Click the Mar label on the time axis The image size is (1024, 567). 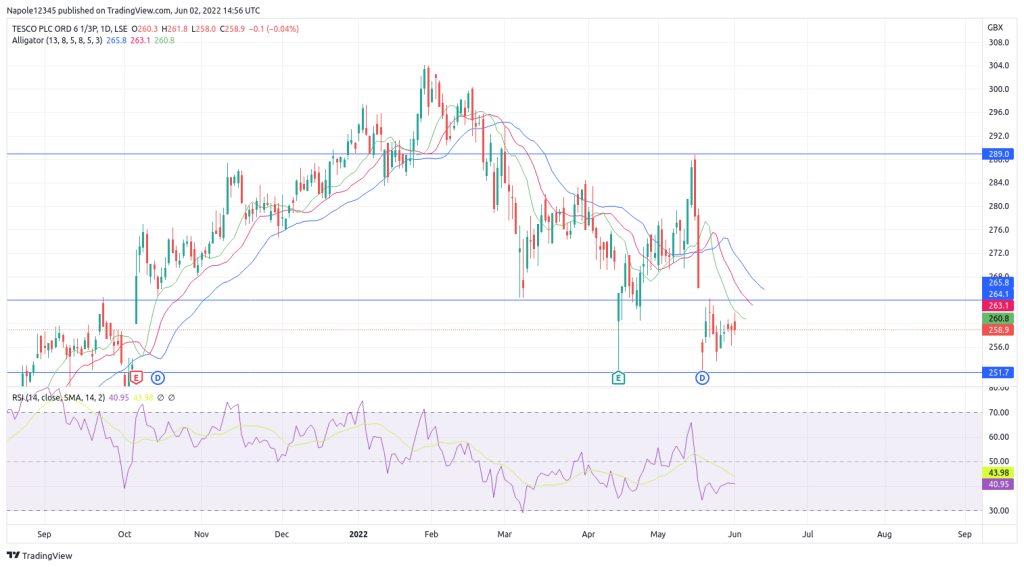(504, 534)
